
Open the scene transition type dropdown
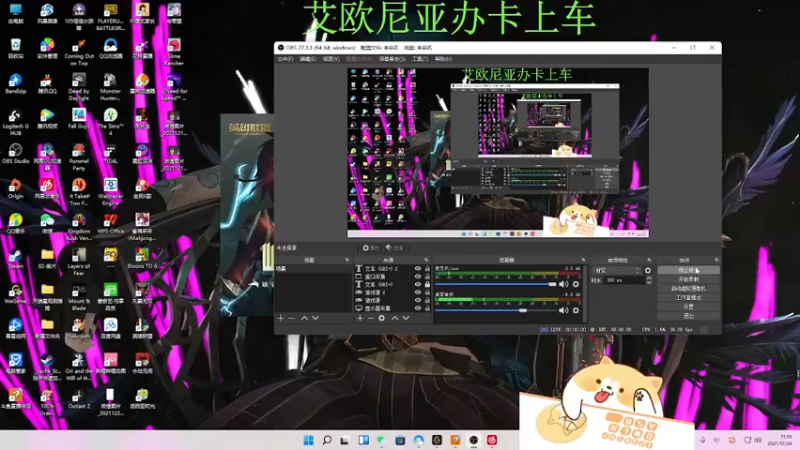click(x=616, y=270)
